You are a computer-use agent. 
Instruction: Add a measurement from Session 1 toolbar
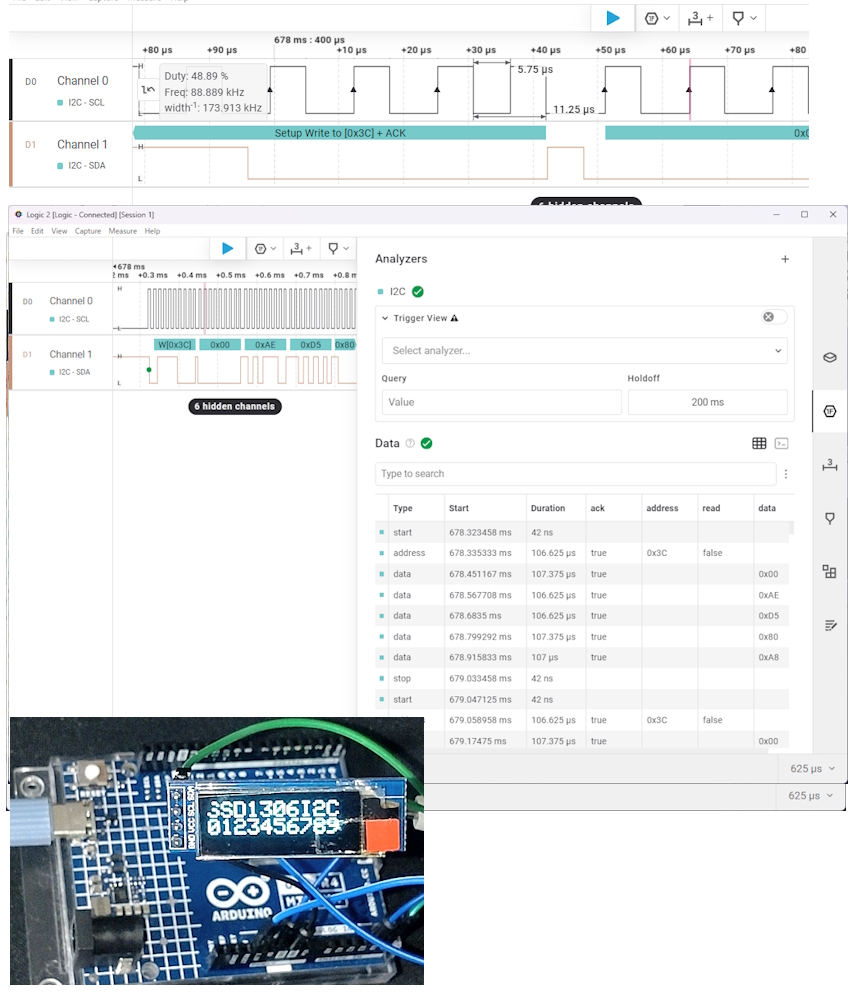(x=300, y=249)
